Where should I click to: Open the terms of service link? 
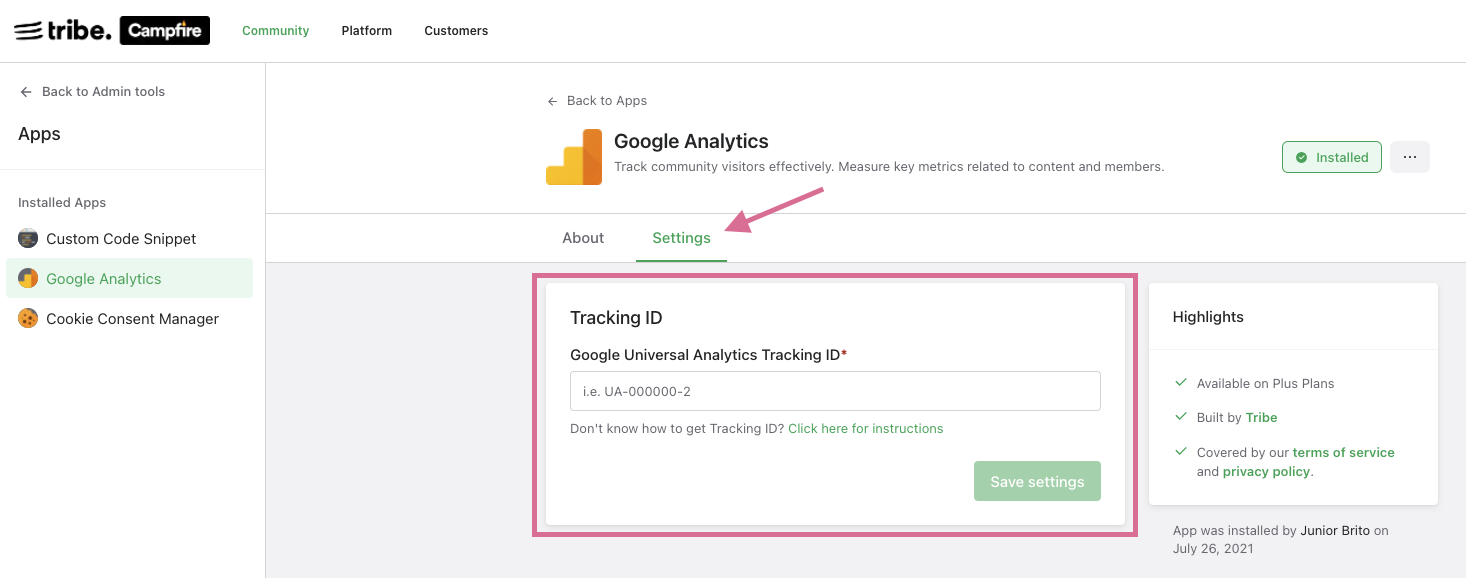[x=1343, y=452]
